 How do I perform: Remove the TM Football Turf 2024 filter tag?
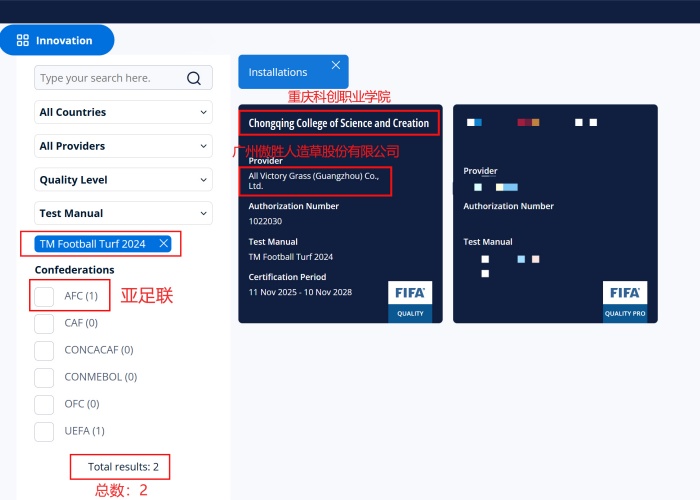163,243
